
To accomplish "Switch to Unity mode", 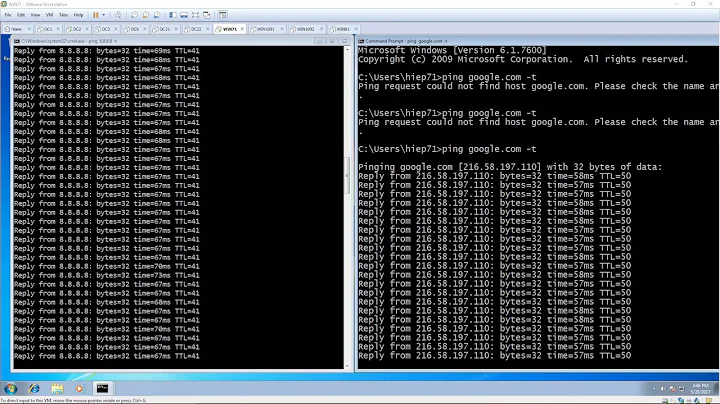I will coord(207,15).
